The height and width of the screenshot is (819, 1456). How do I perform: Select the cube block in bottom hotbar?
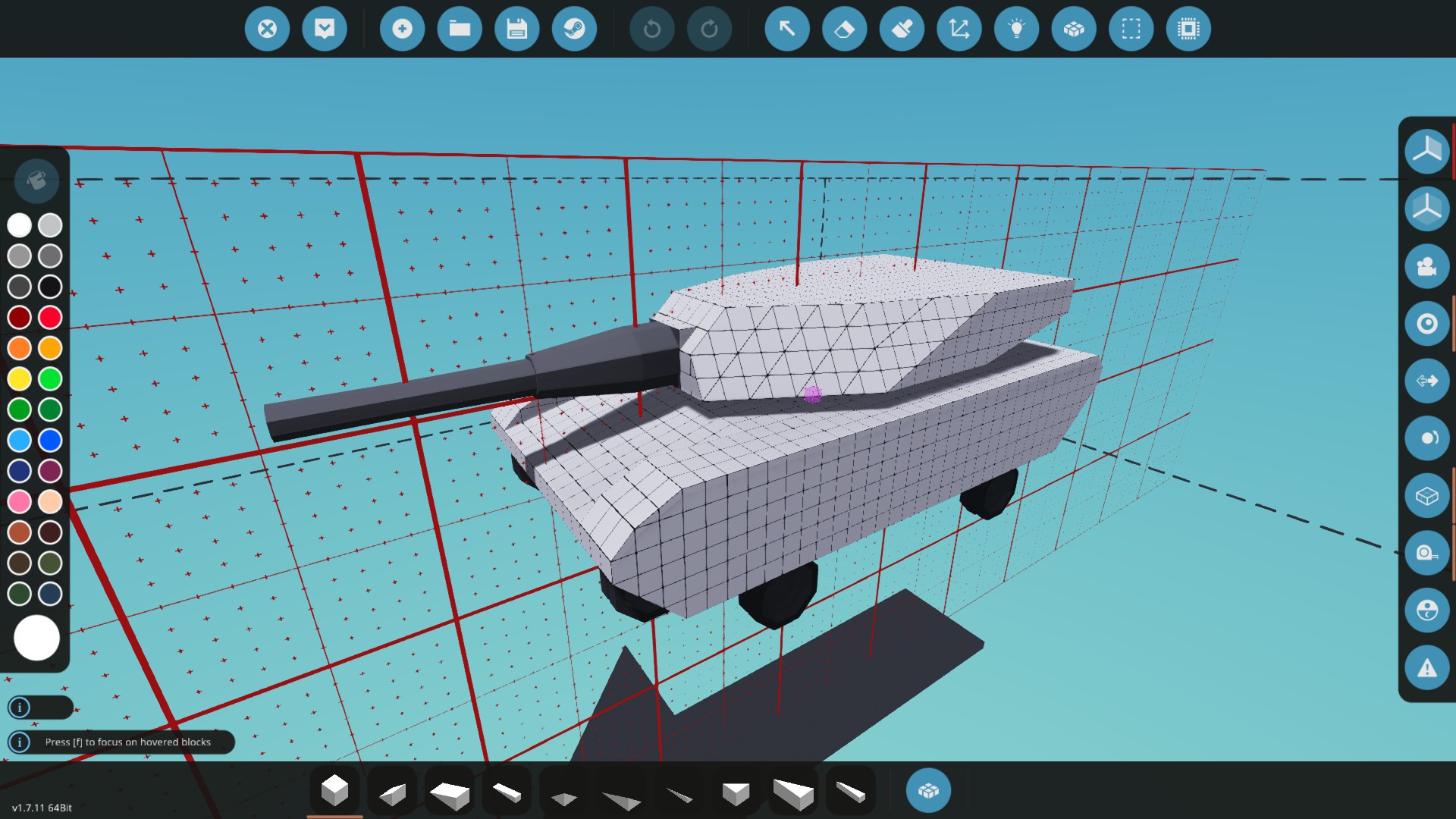[334, 790]
